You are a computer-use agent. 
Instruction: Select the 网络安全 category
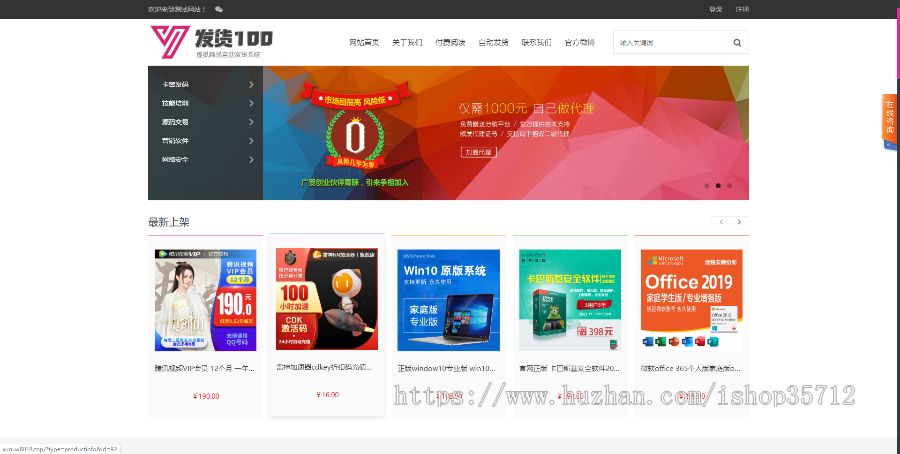click(175, 160)
